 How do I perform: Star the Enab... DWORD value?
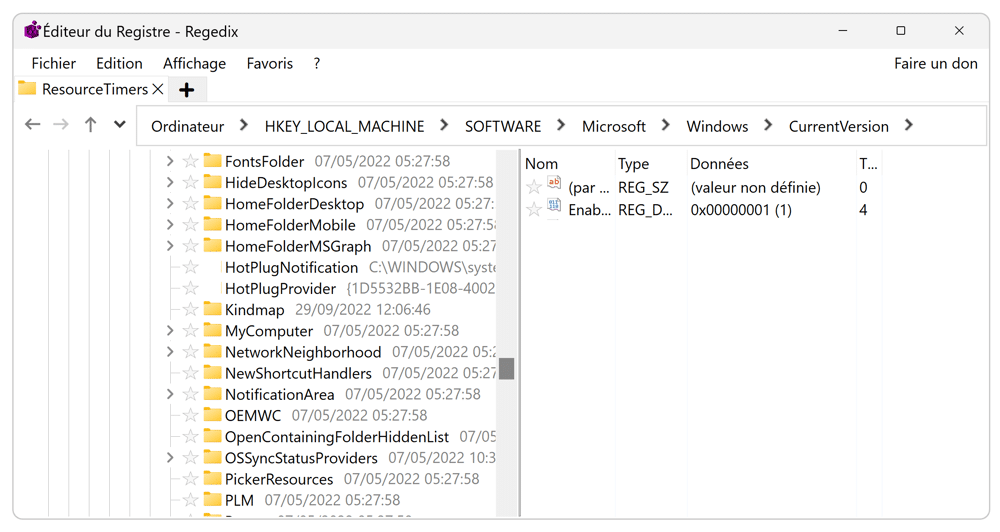[534, 209]
